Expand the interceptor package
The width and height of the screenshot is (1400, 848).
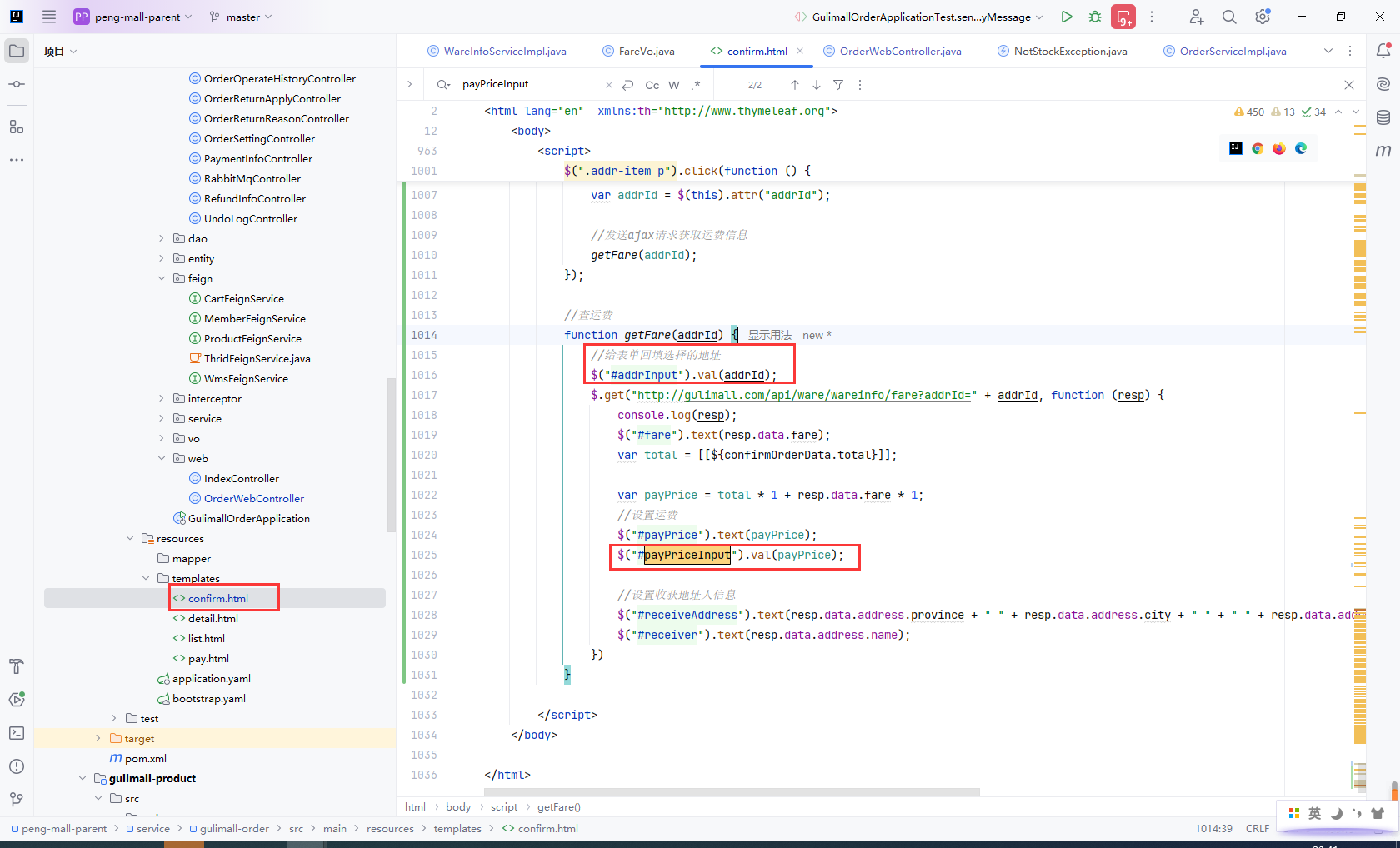pyautogui.click(x=162, y=398)
